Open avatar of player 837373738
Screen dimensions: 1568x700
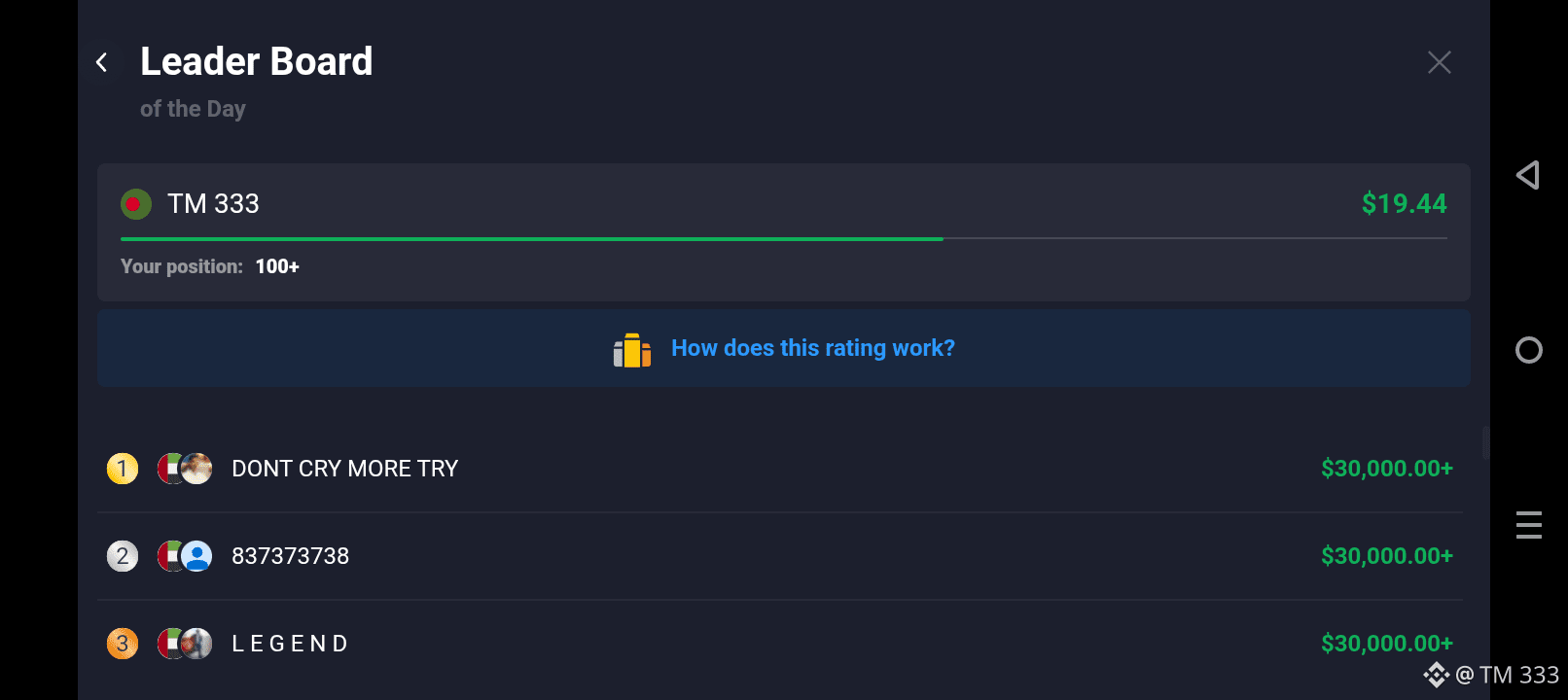[196, 556]
